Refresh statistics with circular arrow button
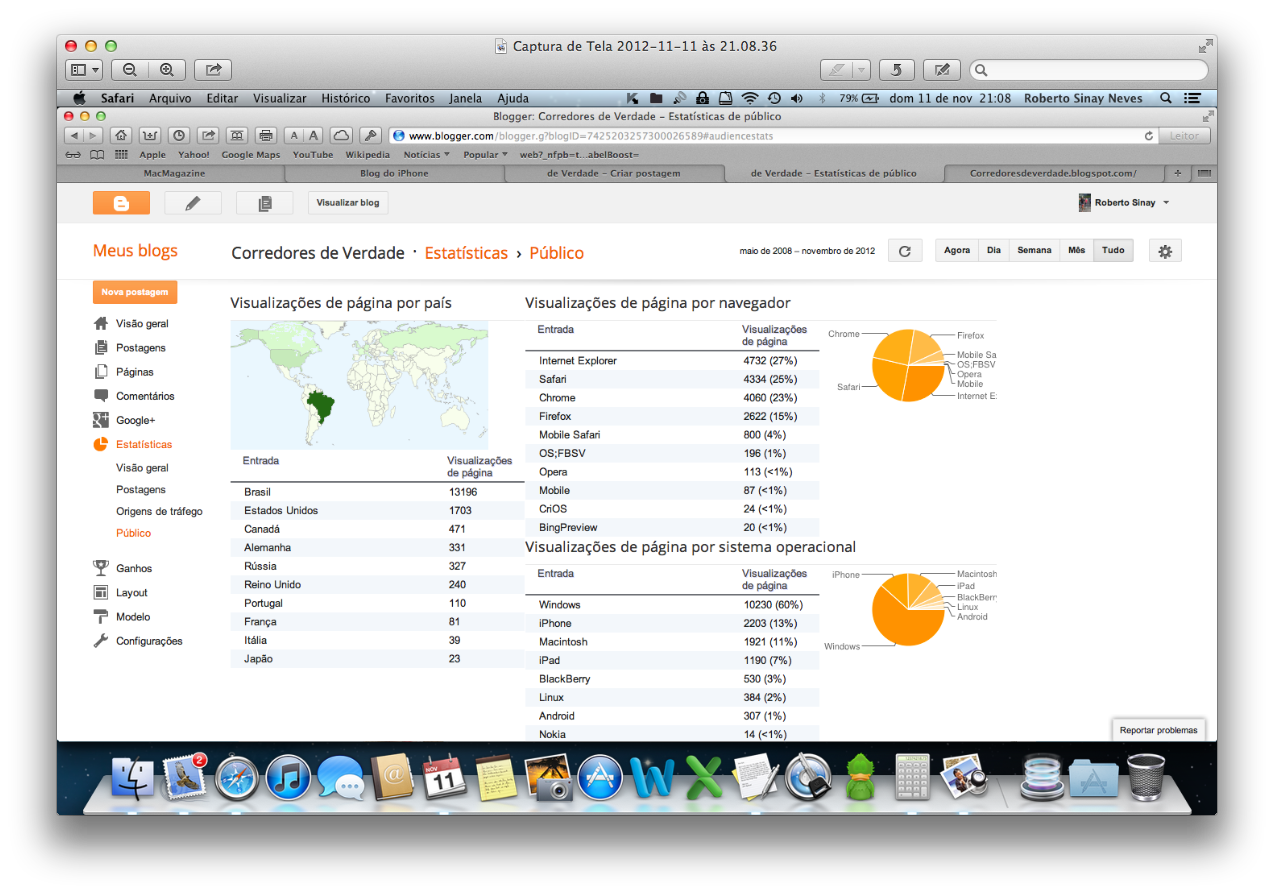Viewport: 1274px width, 894px height. pyautogui.click(x=905, y=251)
